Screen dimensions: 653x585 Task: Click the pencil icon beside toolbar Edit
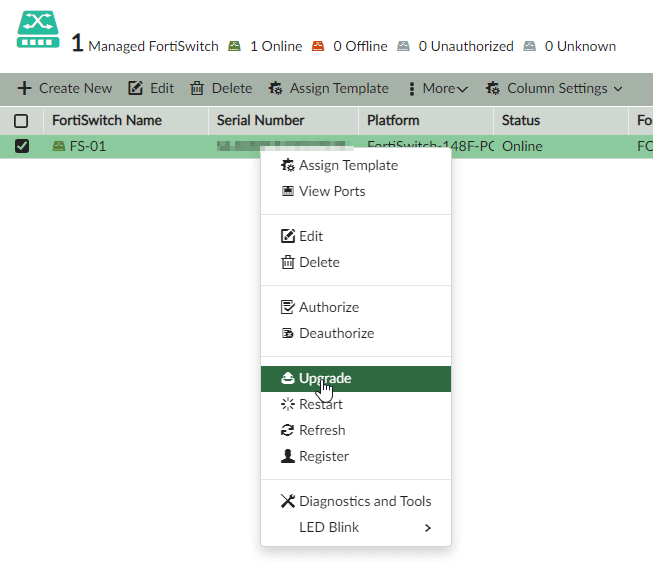135,88
